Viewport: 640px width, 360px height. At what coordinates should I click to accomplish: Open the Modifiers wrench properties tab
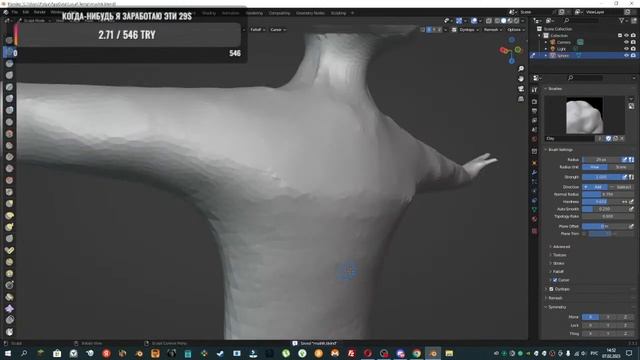(535, 173)
